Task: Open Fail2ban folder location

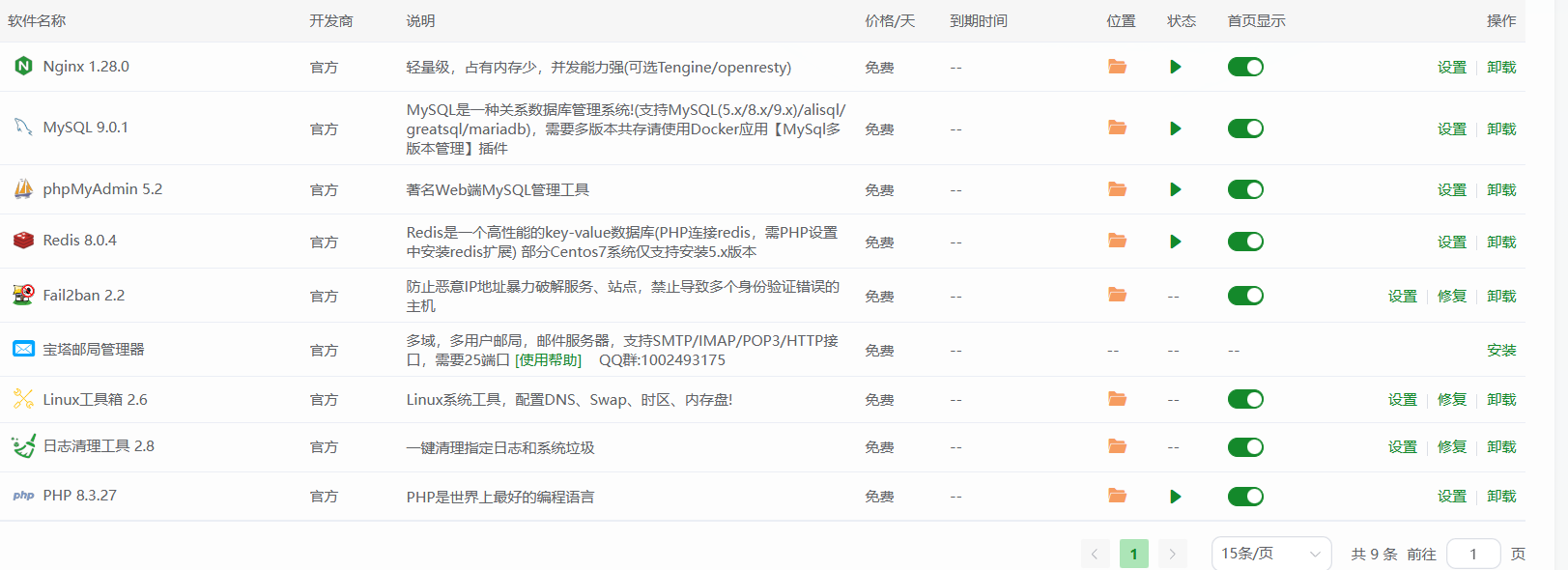Action: 1118,295
